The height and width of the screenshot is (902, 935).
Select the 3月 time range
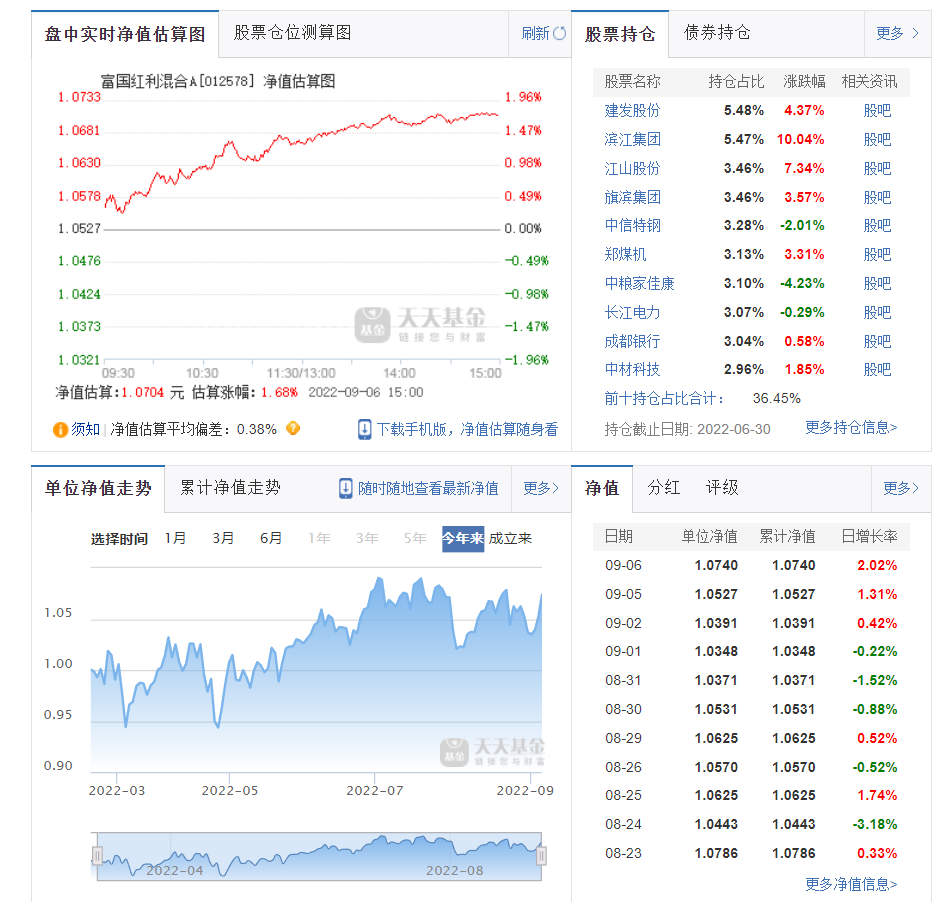tap(223, 538)
